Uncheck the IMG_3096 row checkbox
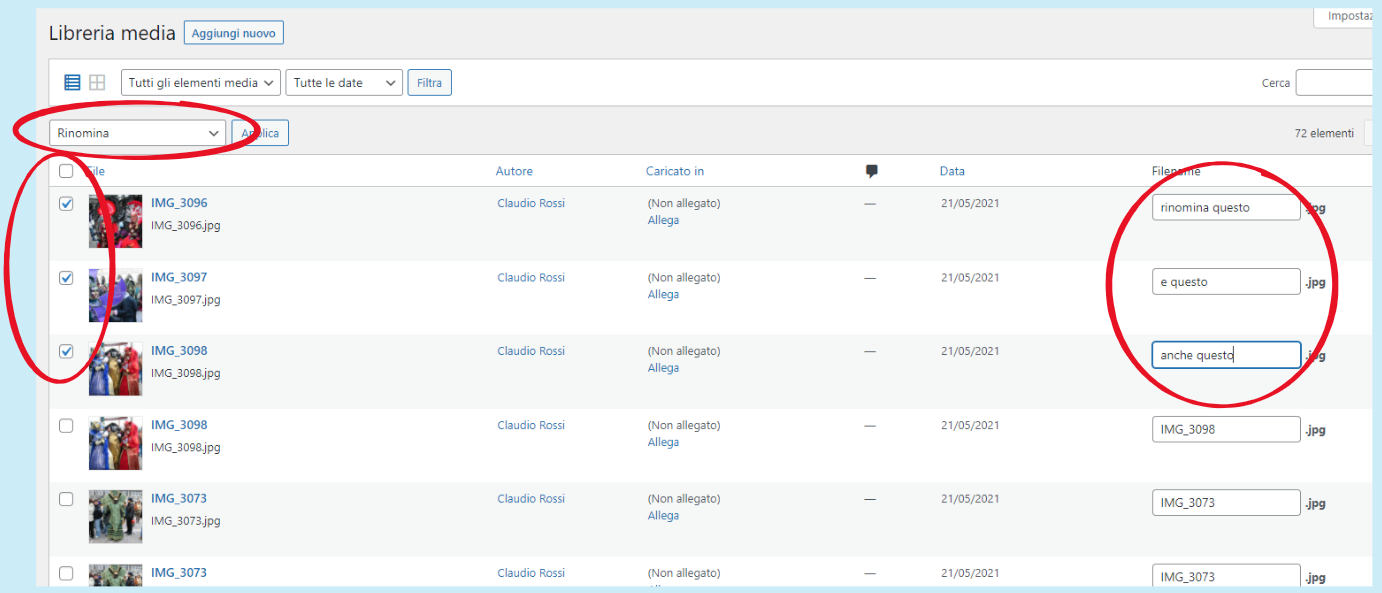Screen dimensions: 1382x593 (x=66, y=204)
